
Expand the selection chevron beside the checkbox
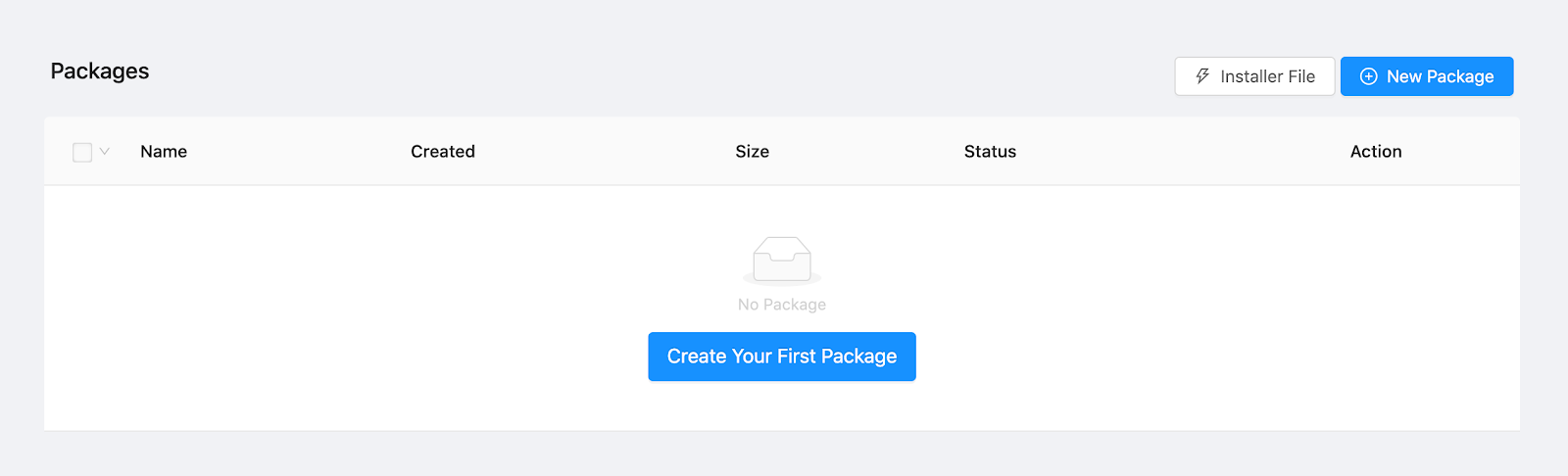pos(105,152)
